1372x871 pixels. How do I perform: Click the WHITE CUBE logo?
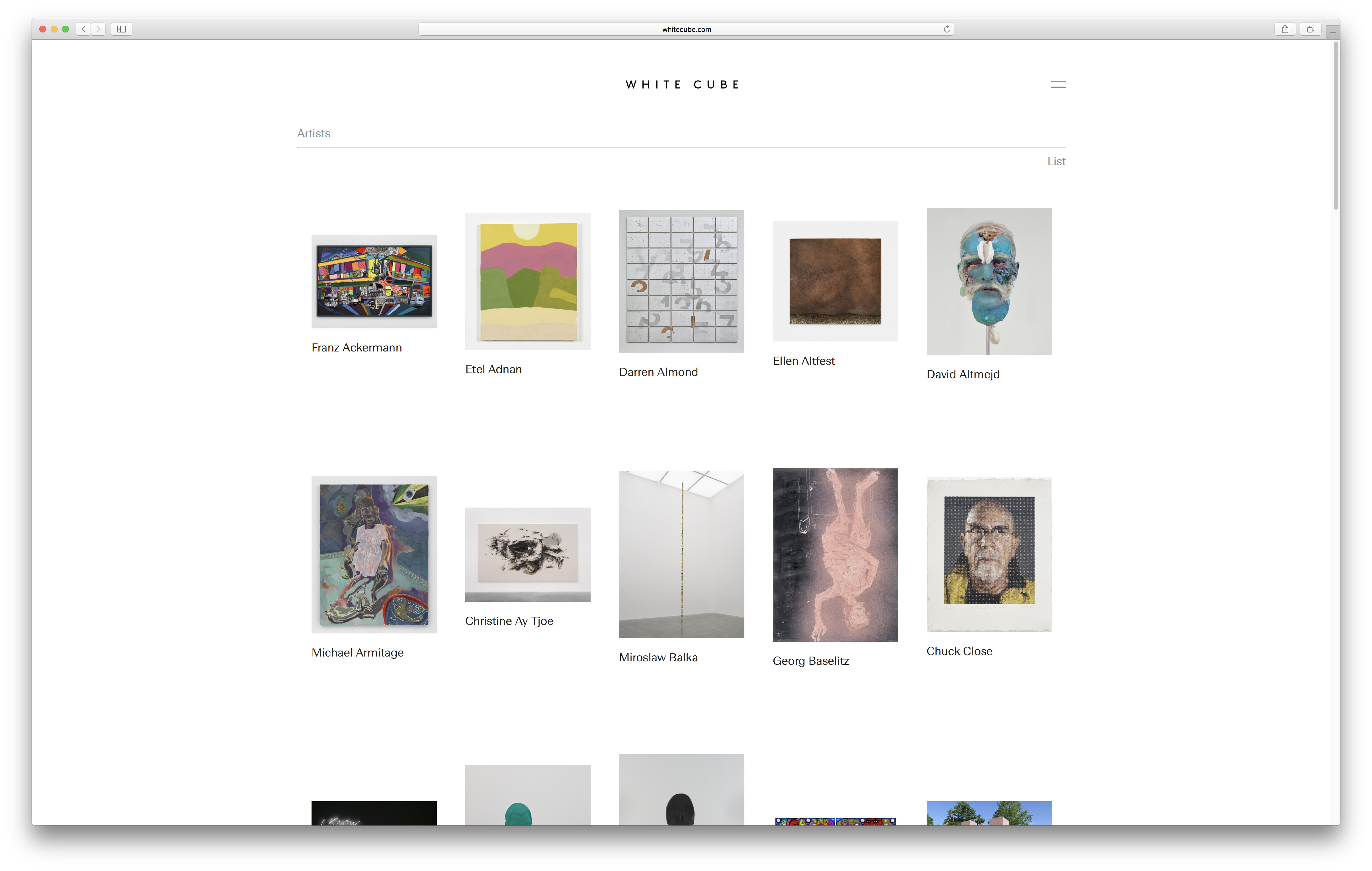(x=683, y=84)
